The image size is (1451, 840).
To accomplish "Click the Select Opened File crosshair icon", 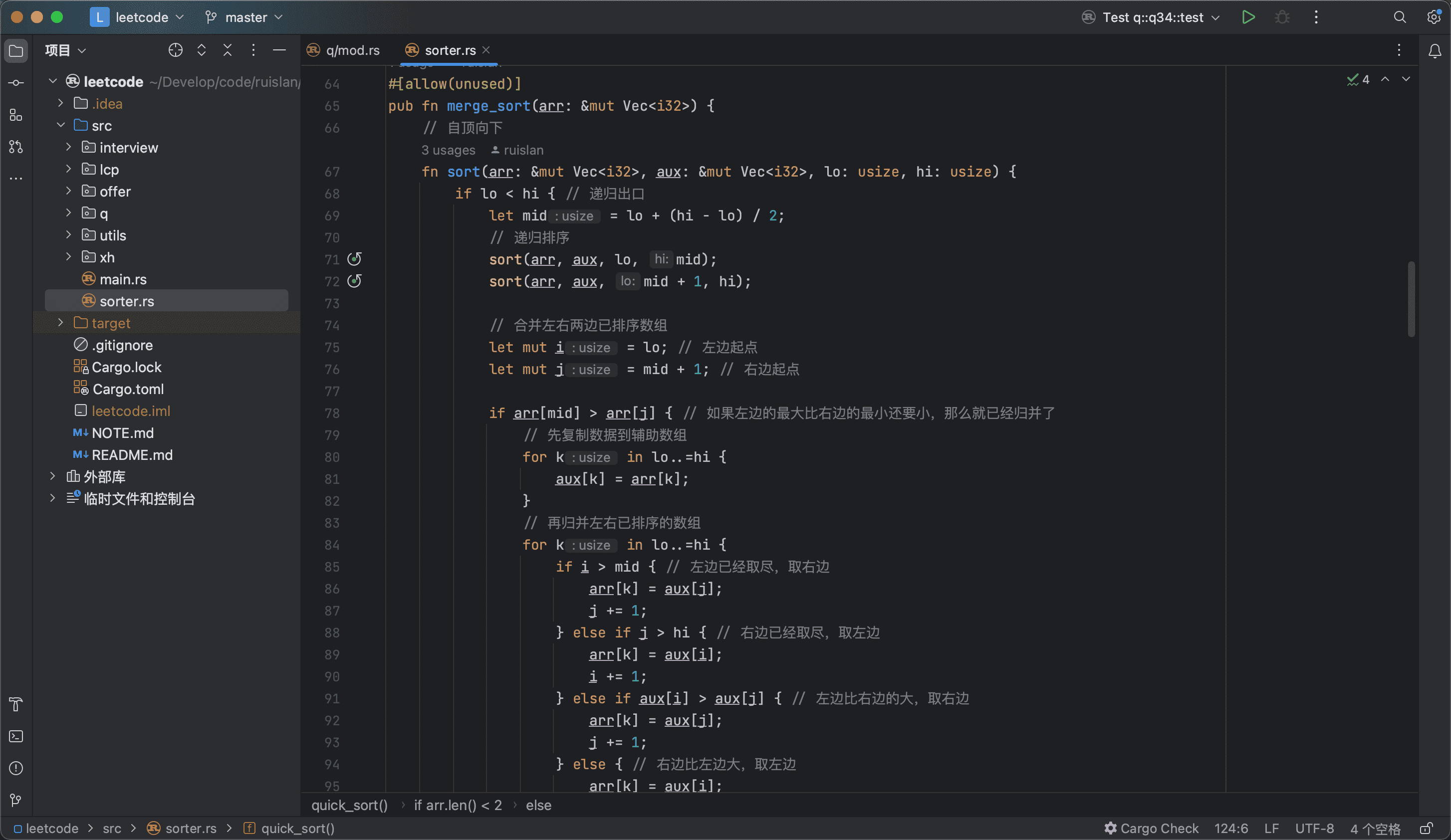I will (x=176, y=51).
